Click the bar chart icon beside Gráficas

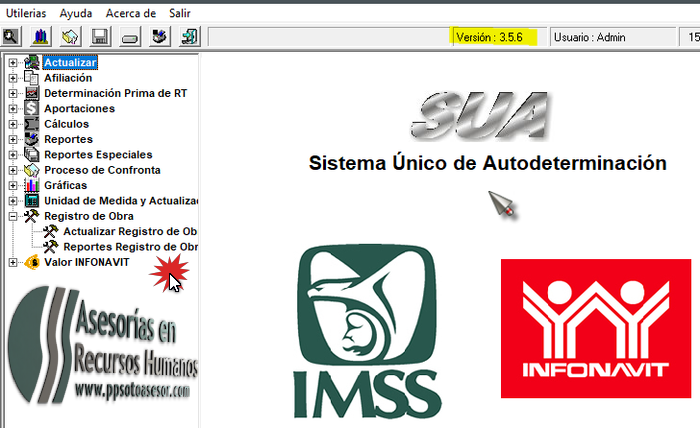click(32, 185)
